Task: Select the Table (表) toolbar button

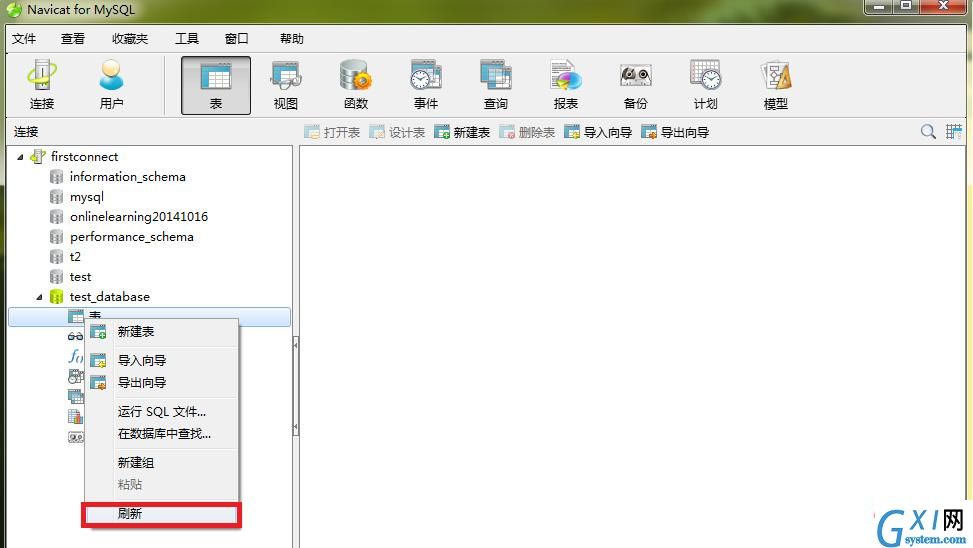Action: point(216,86)
